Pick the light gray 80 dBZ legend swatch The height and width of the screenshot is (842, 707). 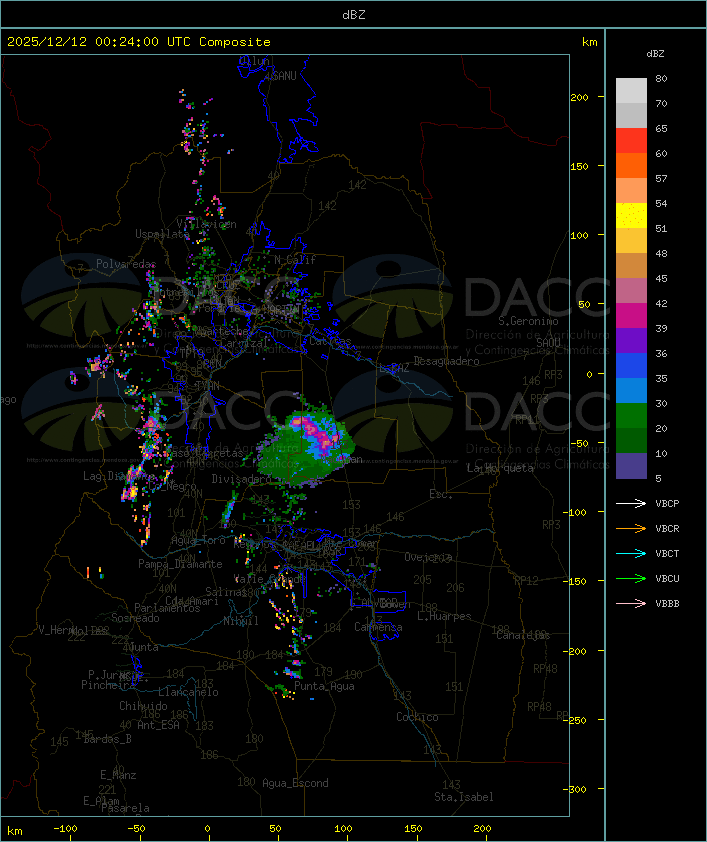631,91
